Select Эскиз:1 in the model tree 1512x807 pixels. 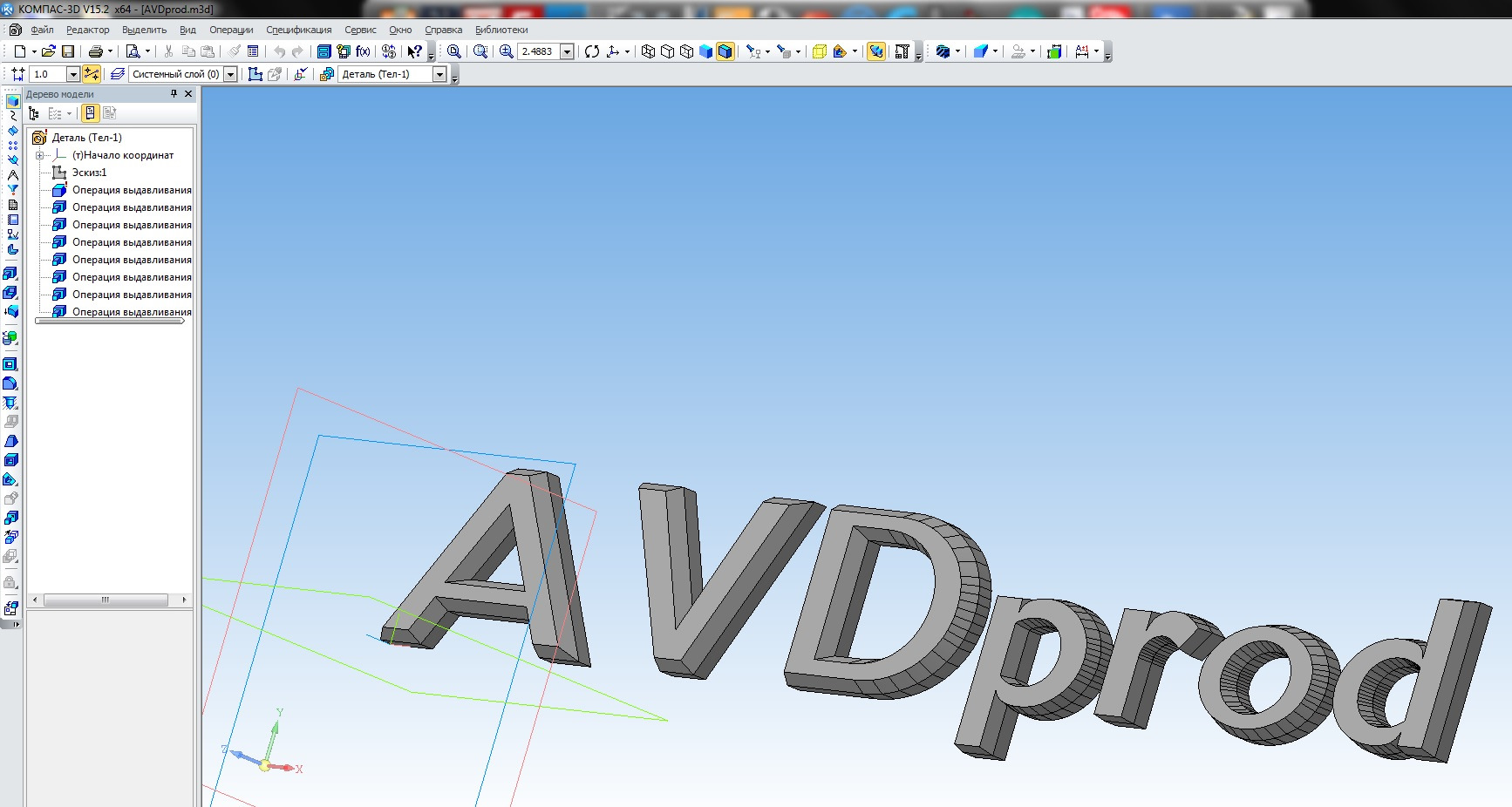(x=89, y=173)
